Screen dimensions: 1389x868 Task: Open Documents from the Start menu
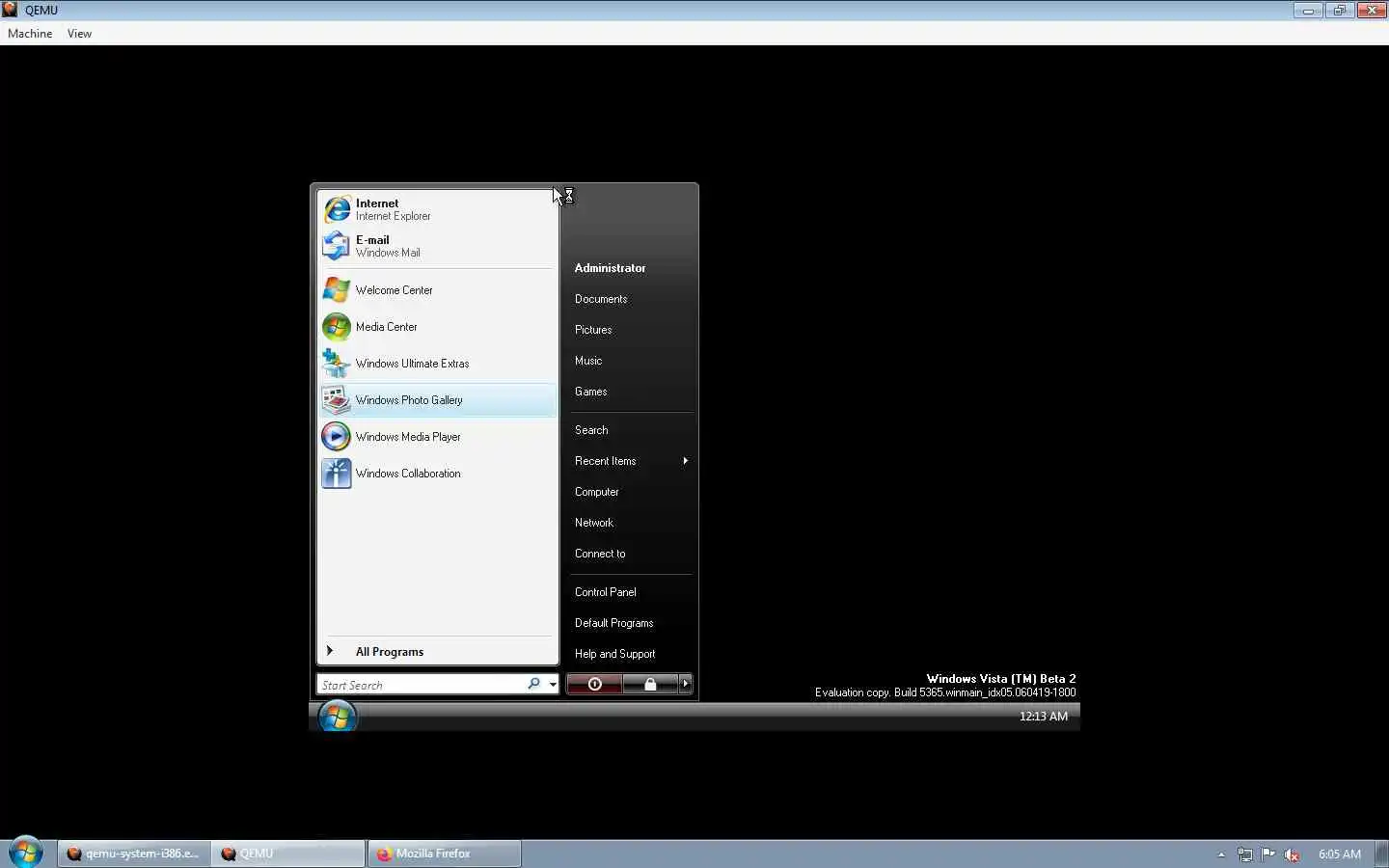tap(601, 299)
